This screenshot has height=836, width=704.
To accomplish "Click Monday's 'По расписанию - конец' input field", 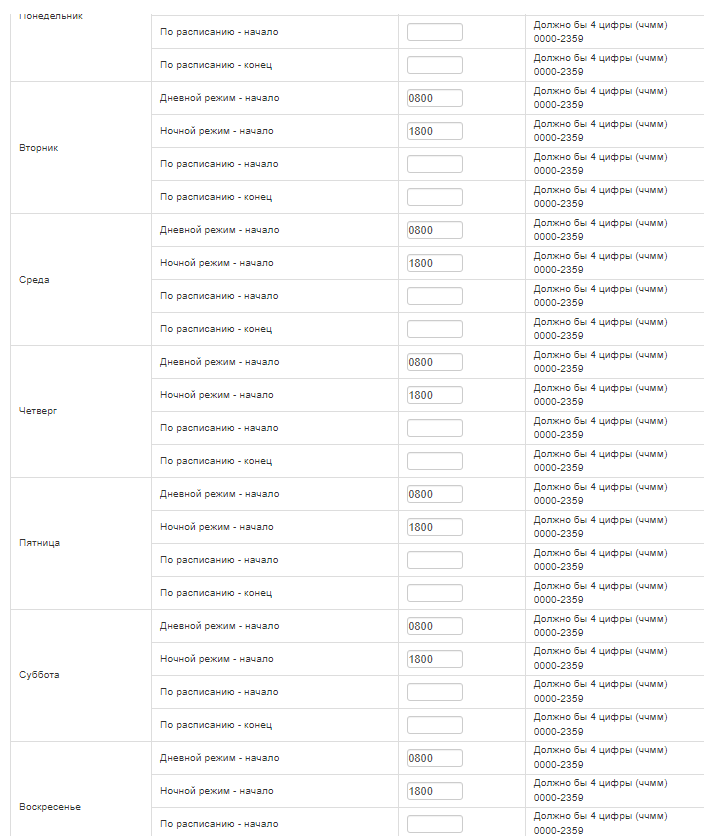I will click(435, 65).
